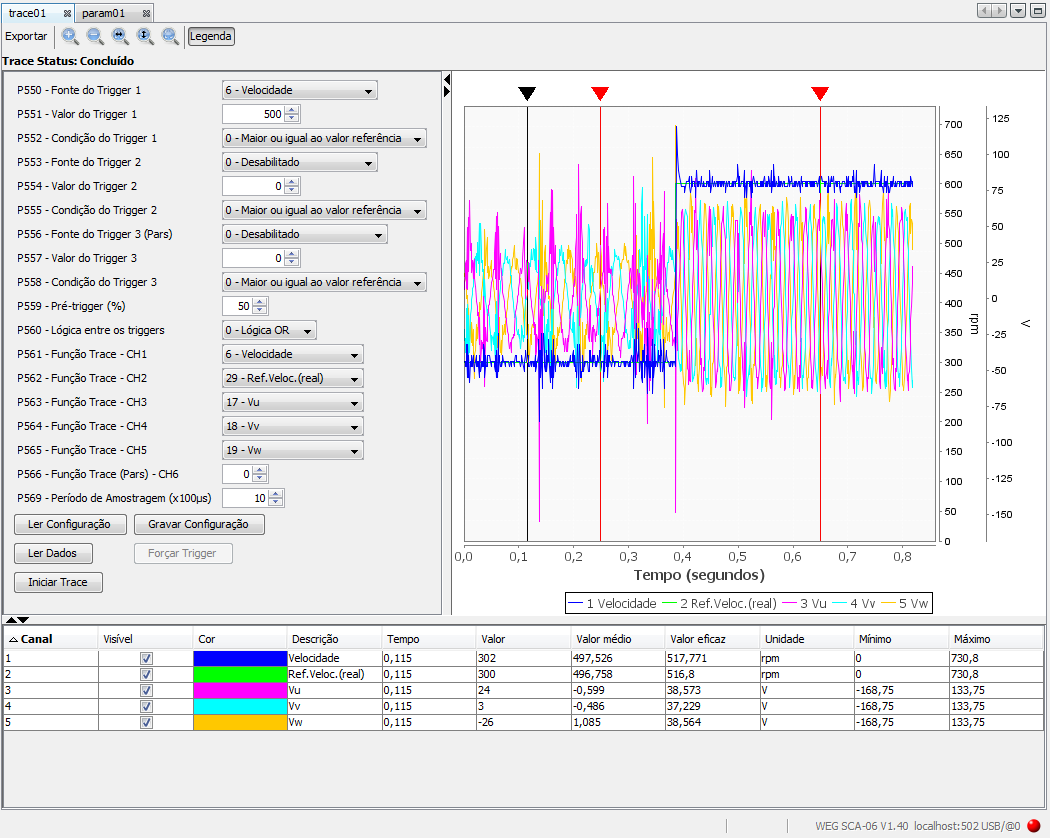The height and width of the screenshot is (838, 1050).
Task: Expand the P560 Lógica entre os triggers dropdown
Action: point(269,331)
